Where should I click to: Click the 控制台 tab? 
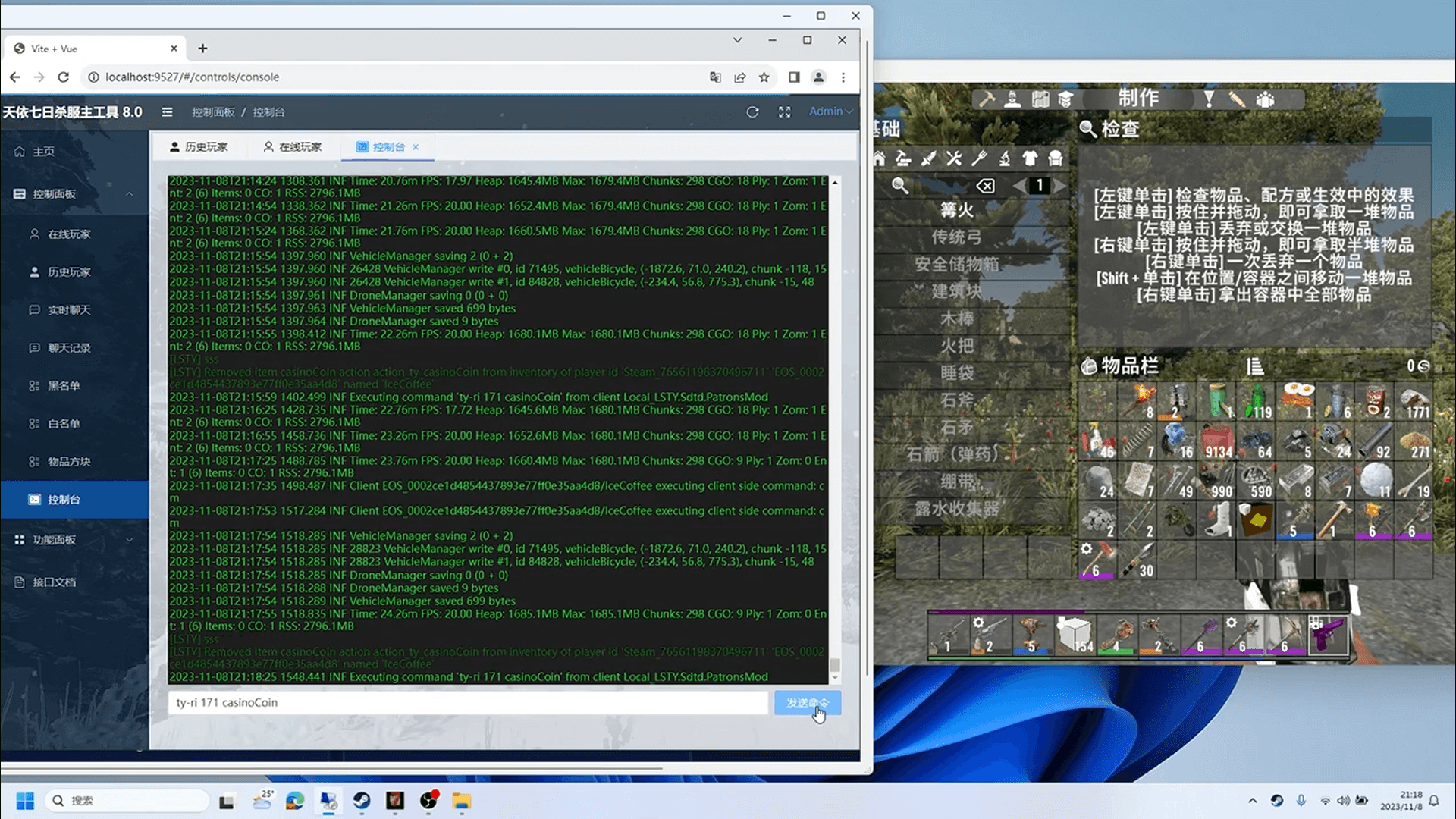pyautogui.click(x=387, y=147)
